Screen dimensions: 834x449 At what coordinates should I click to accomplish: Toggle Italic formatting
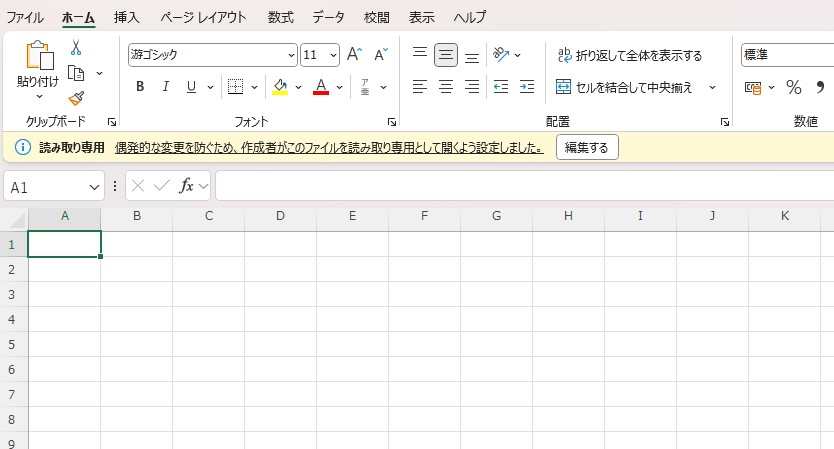[x=165, y=86]
